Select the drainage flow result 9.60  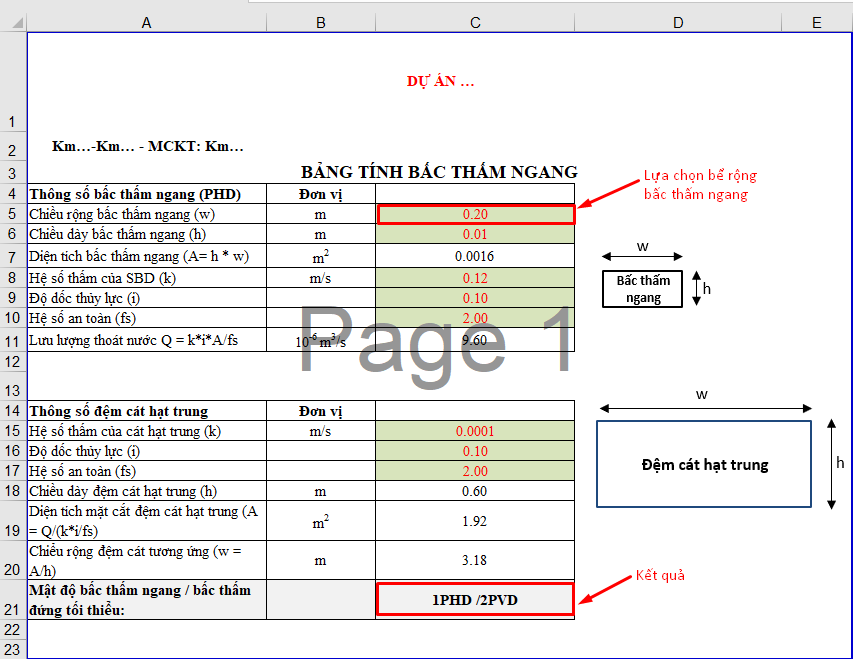point(475,340)
